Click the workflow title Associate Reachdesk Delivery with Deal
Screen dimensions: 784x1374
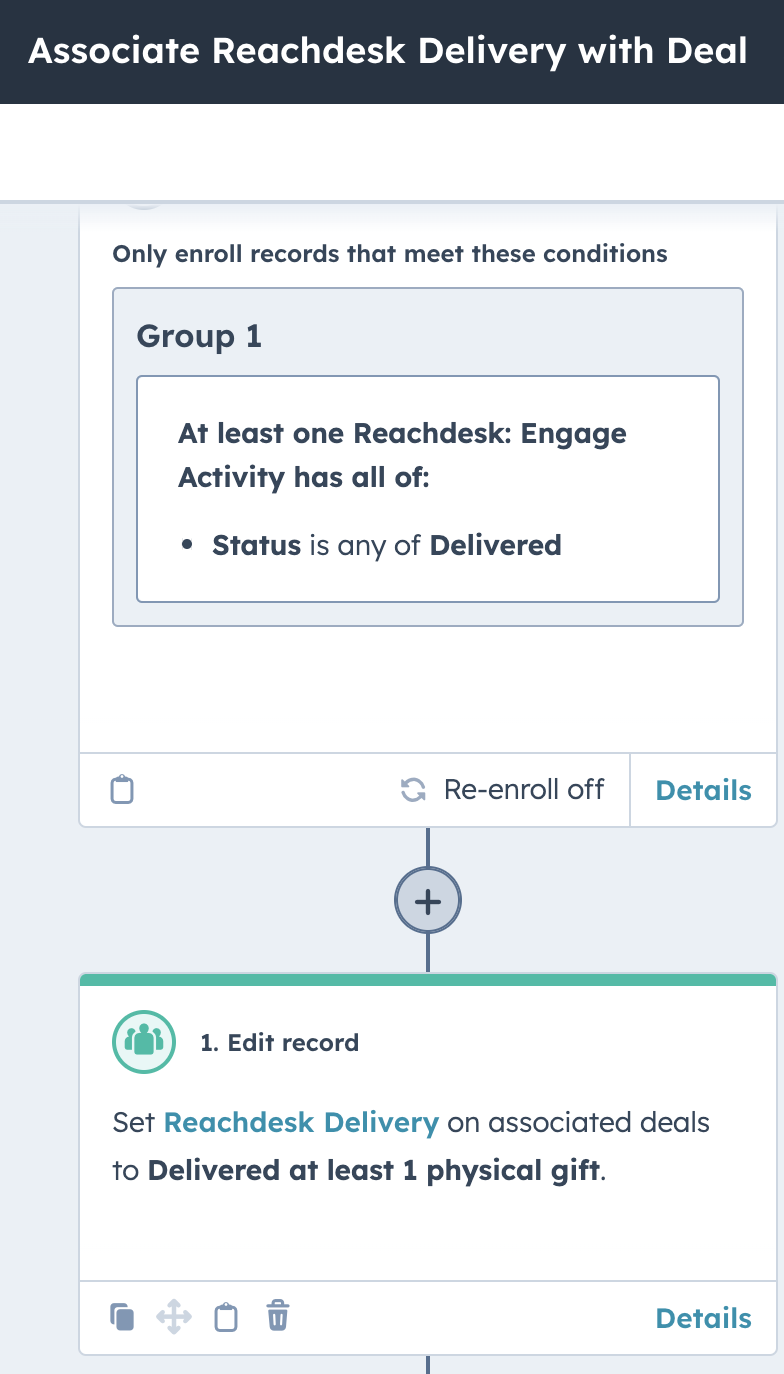coord(388,51)
